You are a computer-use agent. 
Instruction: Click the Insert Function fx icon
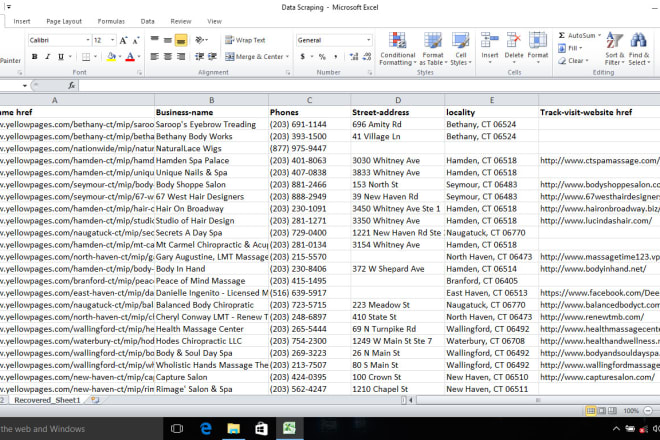click(x=72, y=85)
